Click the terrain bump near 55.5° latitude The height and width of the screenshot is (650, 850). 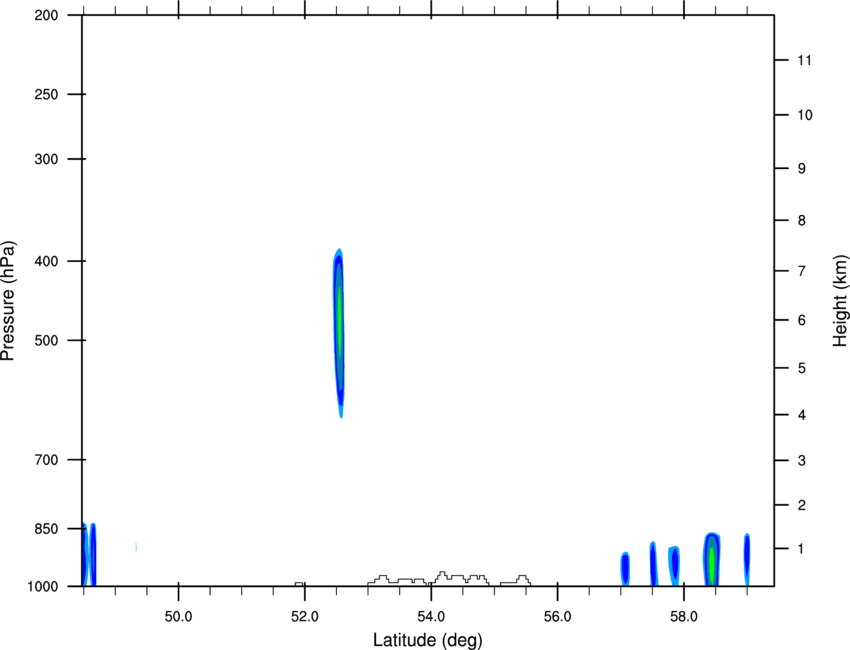click(x=516, y=581)
